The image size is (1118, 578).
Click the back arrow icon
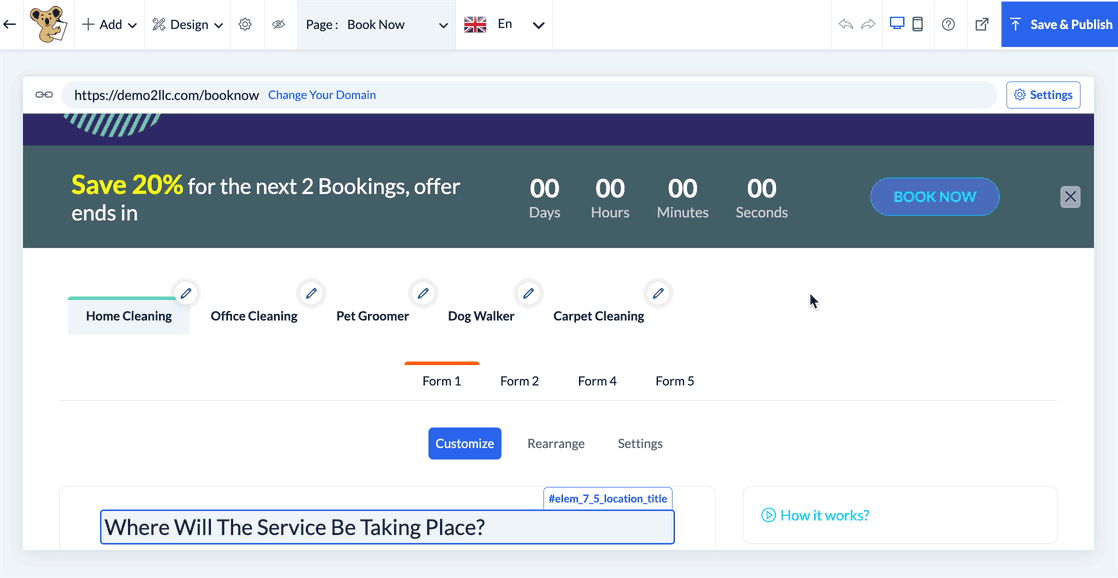[x=10, y=24]
